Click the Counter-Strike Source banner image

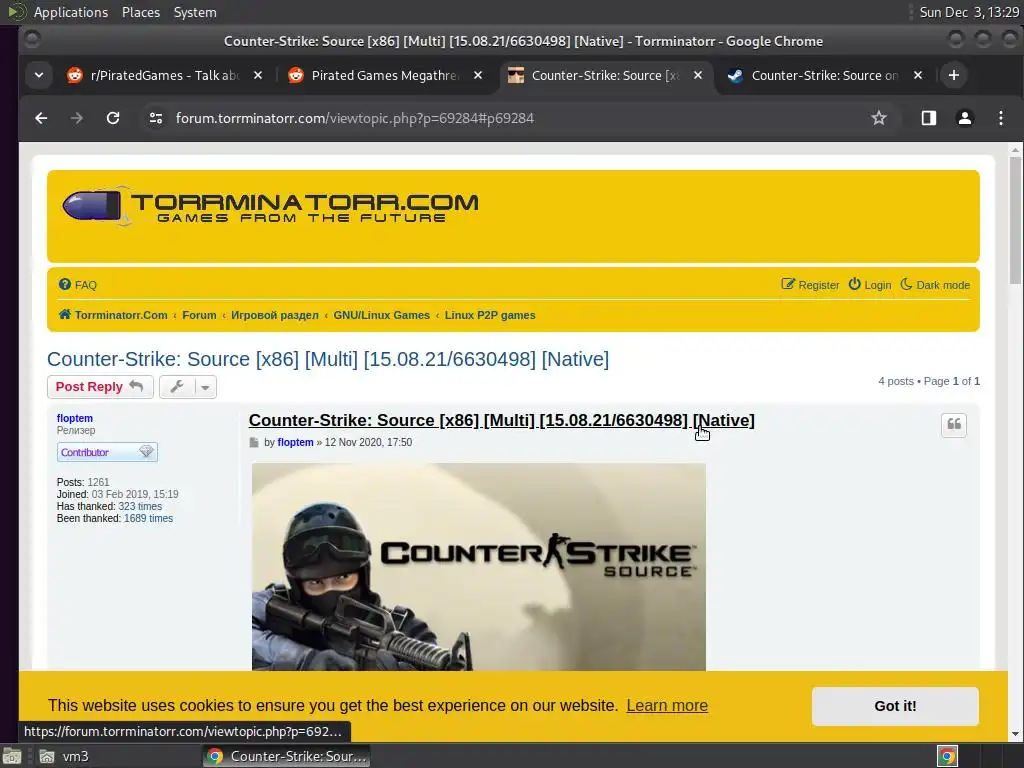coord(479,567)
